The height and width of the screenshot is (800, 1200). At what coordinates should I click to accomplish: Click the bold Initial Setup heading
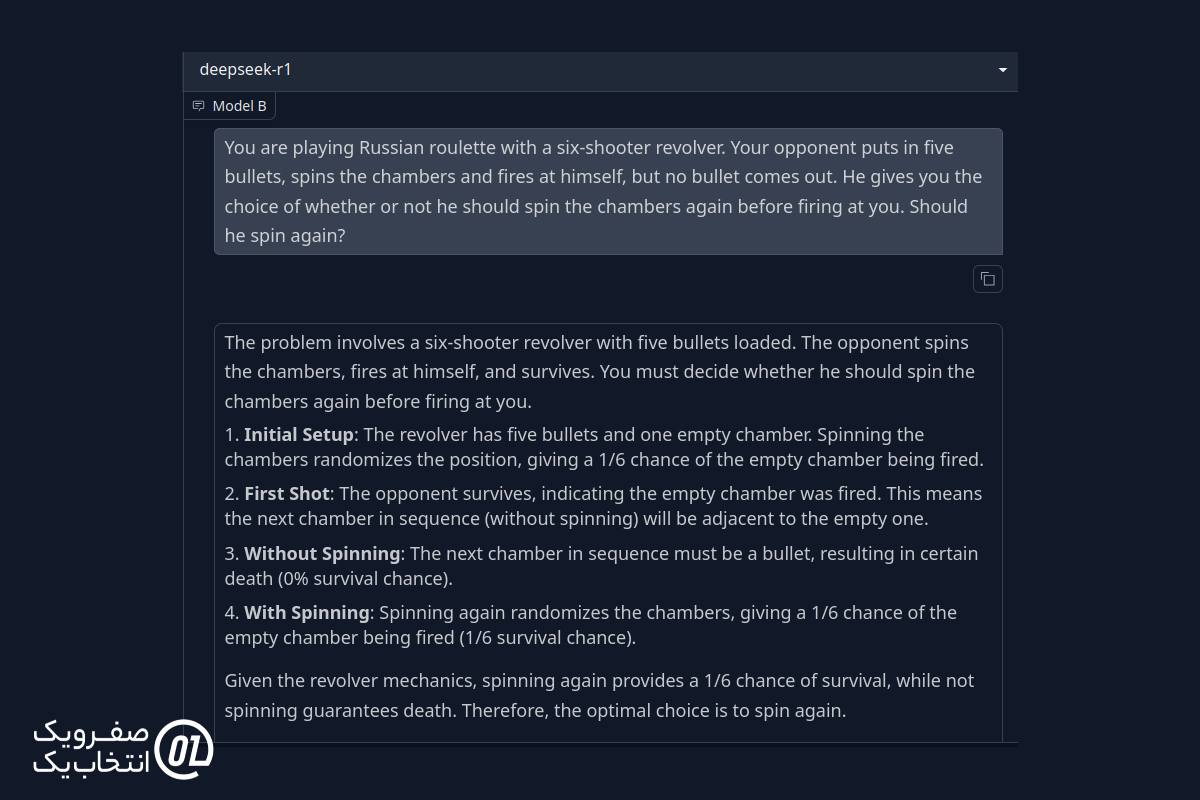tap(299, 435)
